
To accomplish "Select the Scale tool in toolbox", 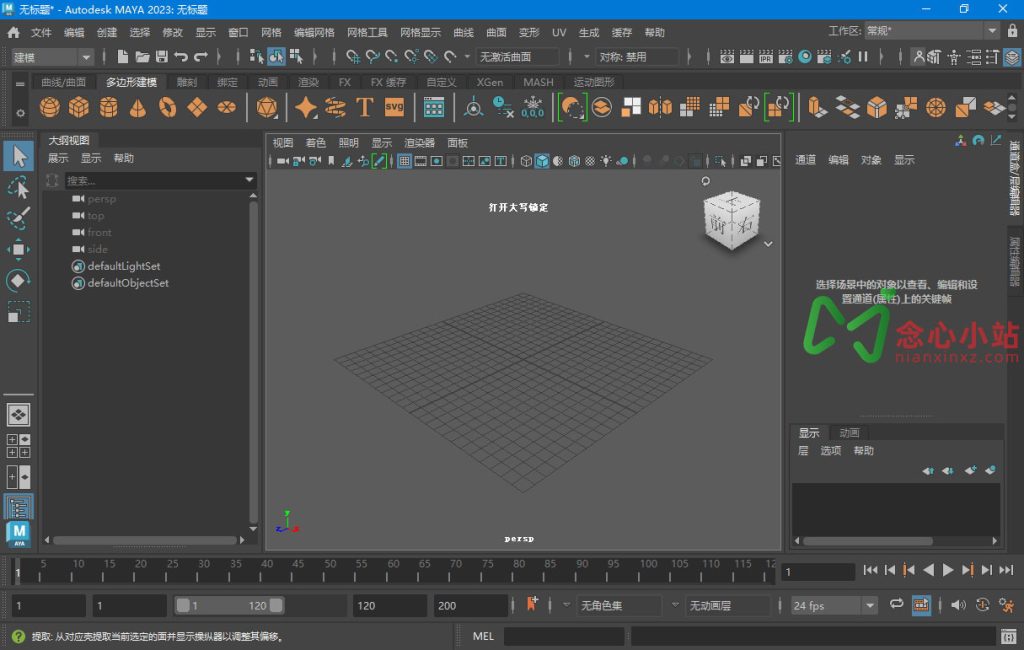I will point(19,312).
